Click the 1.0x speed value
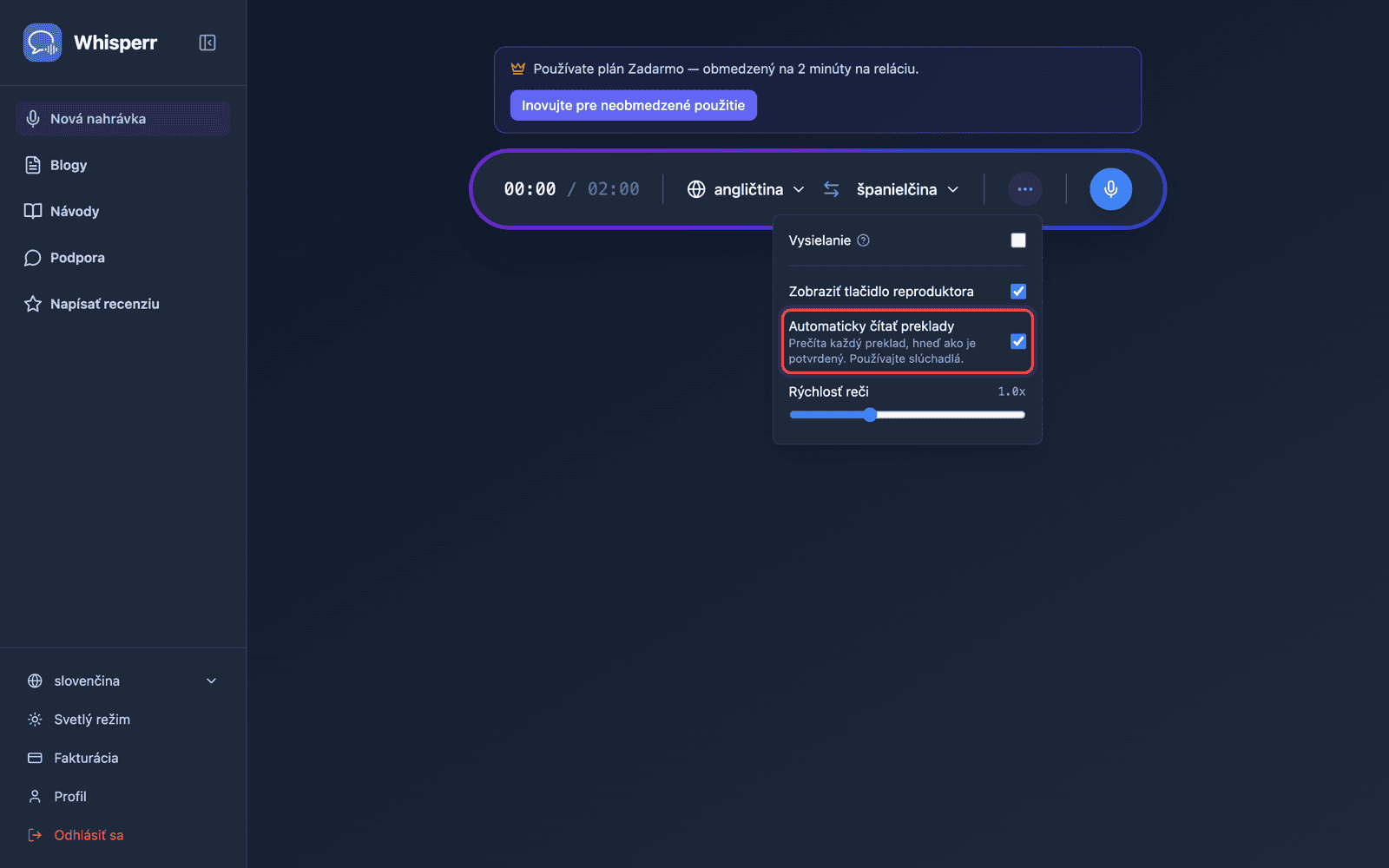This screenshot has width=1389, height=868. (x=1011, y=391)
